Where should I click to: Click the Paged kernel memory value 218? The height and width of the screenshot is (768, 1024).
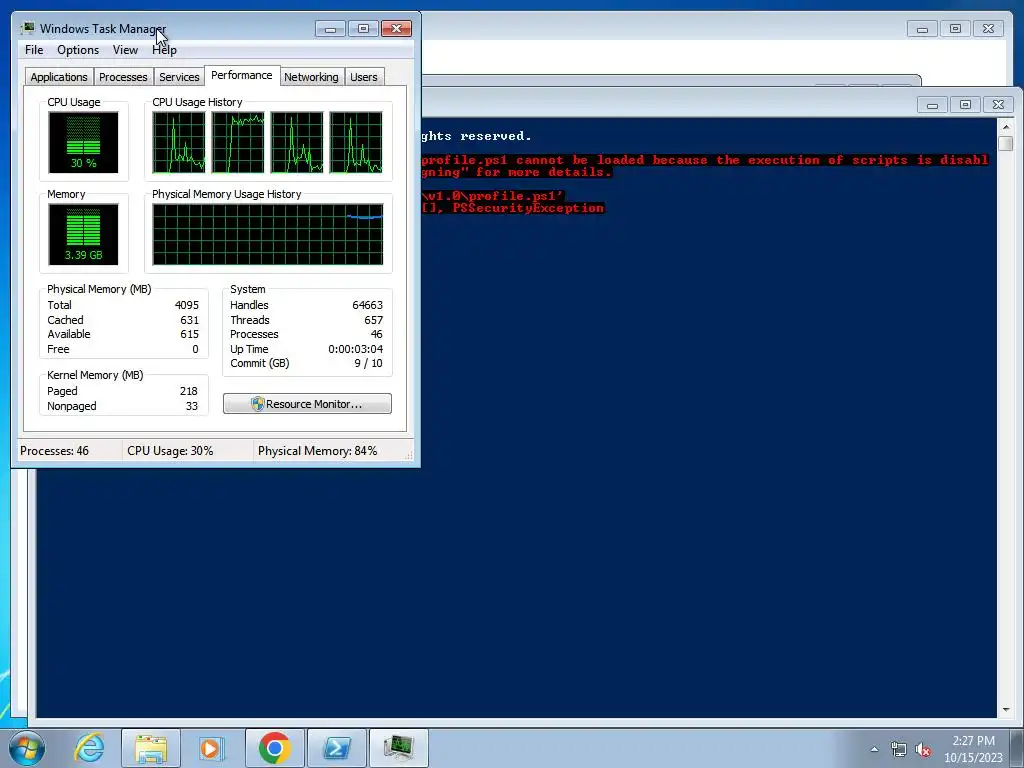click(x=189, y=391)
